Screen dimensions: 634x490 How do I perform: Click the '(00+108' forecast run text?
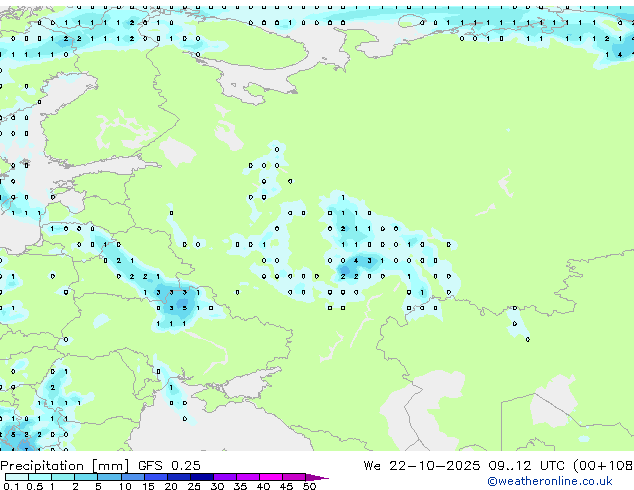603,465
